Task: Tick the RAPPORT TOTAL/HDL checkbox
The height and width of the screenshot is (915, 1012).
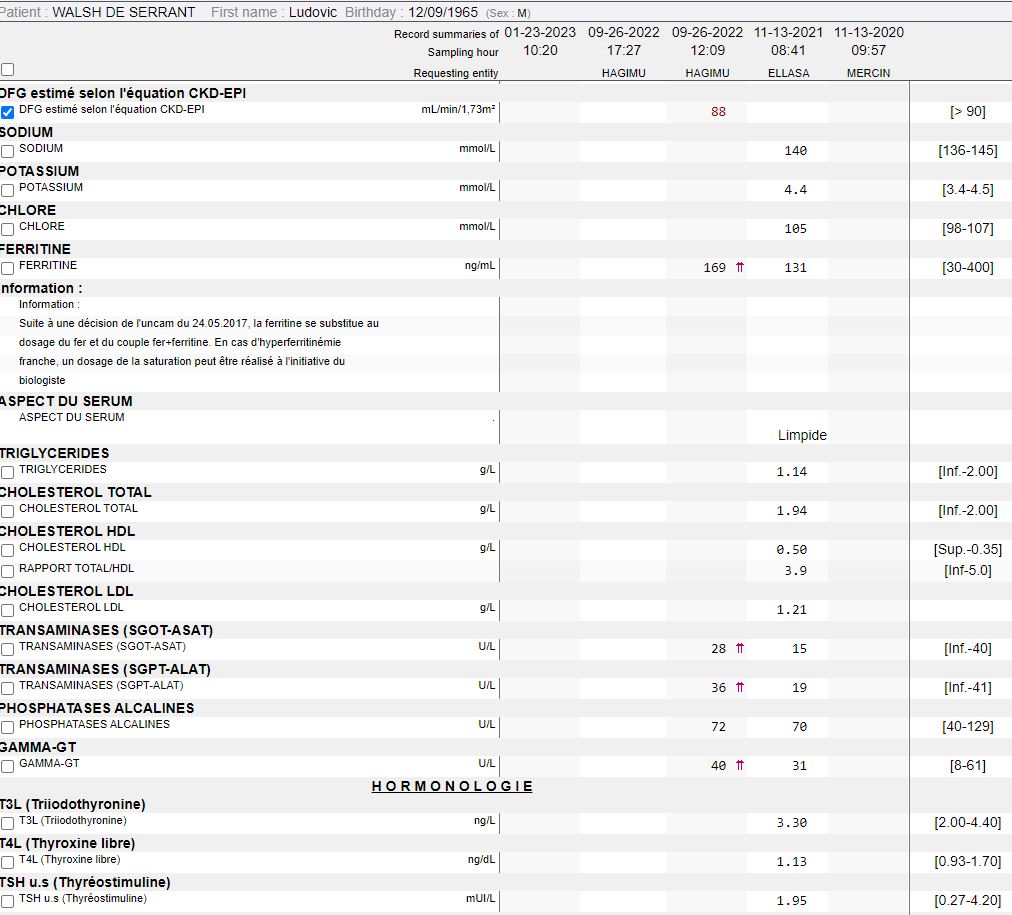Action: point(8,570)
